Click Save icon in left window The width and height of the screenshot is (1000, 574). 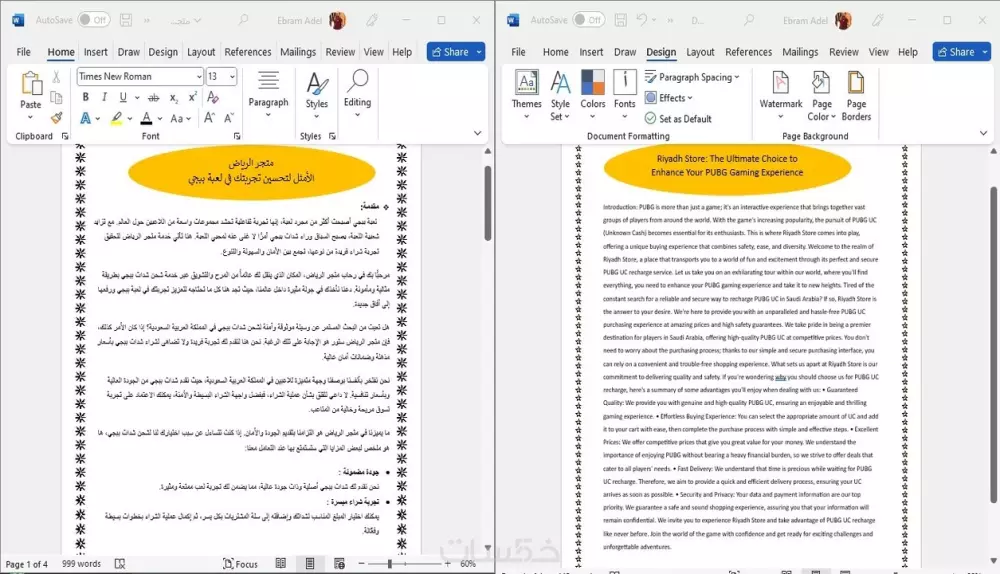(x=126, y=20)
